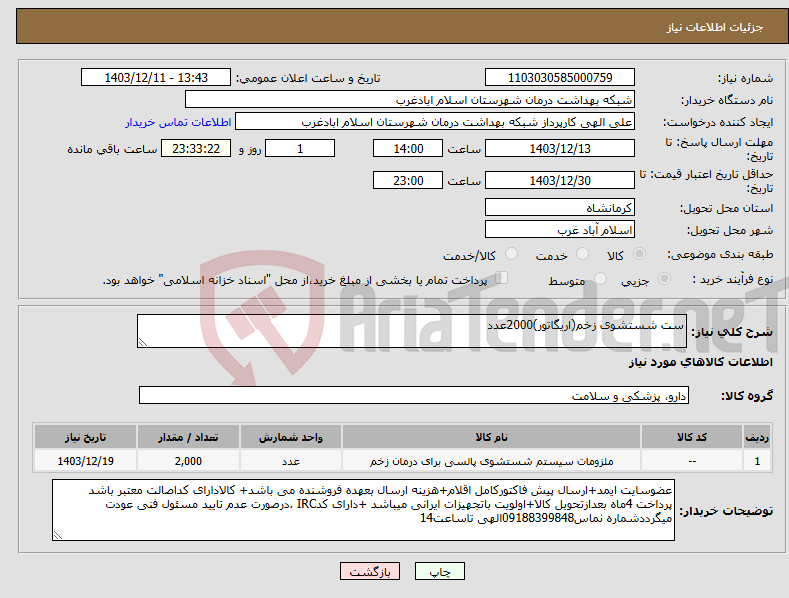Click the validity time field 23:00
The width and height of the screenshot is (789, 598).
408,180
